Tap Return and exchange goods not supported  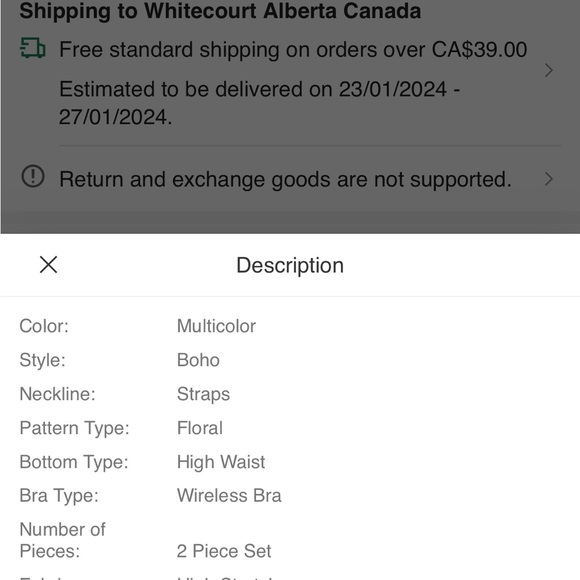tap(285, 179)
